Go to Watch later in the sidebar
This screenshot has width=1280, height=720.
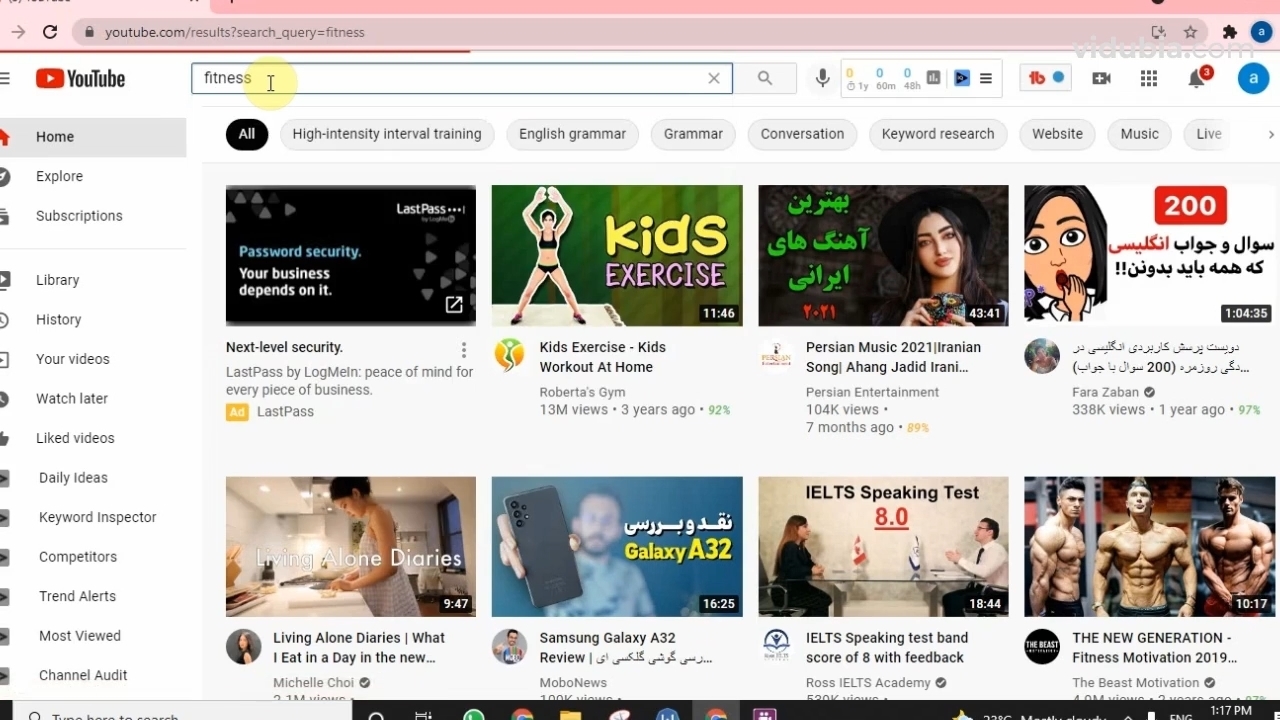click(x=72, y=398)
